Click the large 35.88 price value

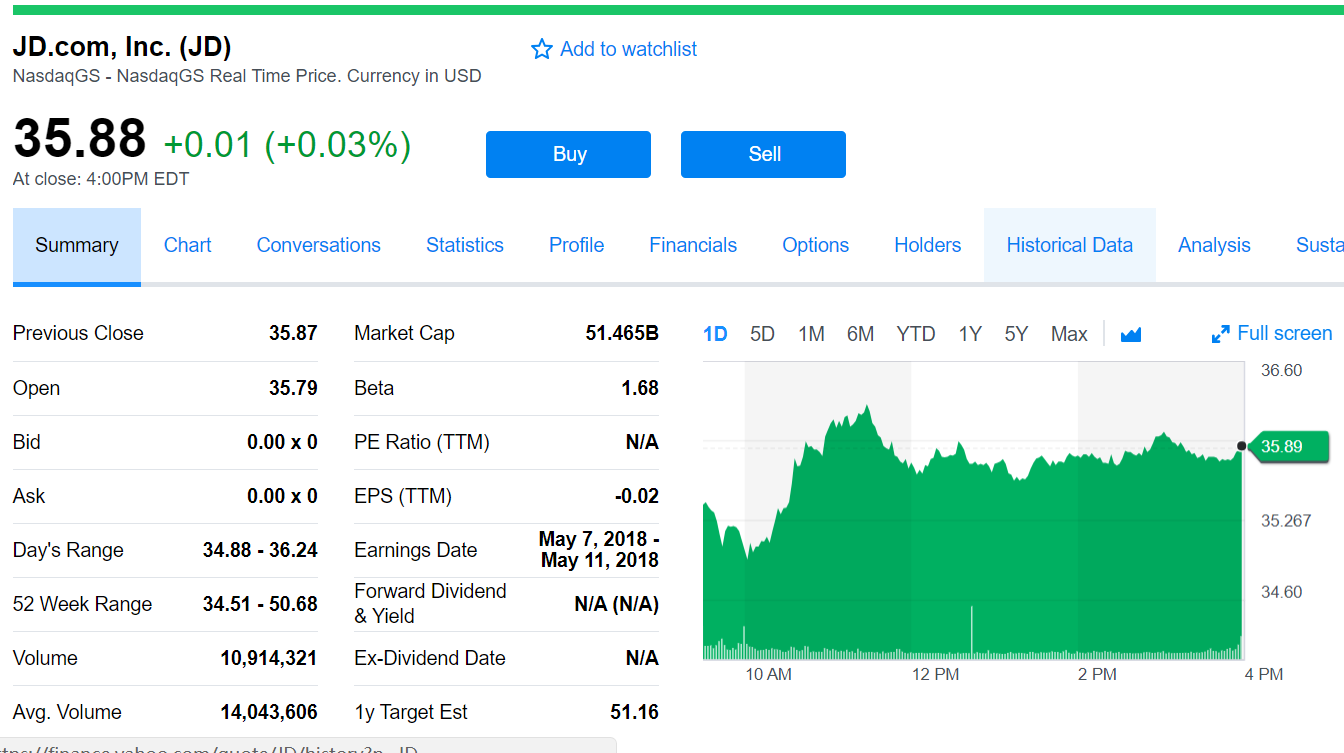pos(80,138)
